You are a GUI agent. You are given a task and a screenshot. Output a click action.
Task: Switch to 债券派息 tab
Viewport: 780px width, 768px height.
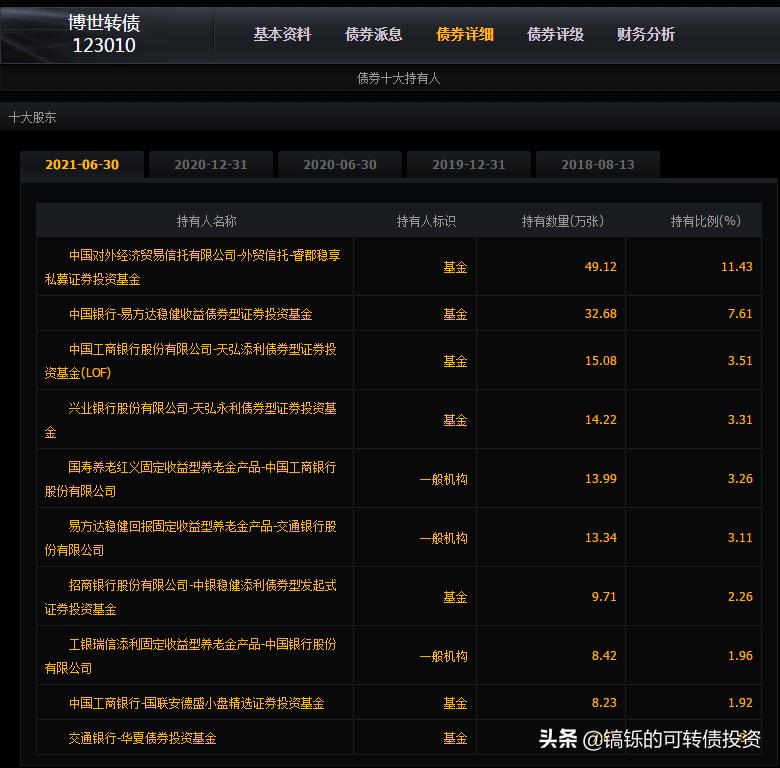pos(374,34)
